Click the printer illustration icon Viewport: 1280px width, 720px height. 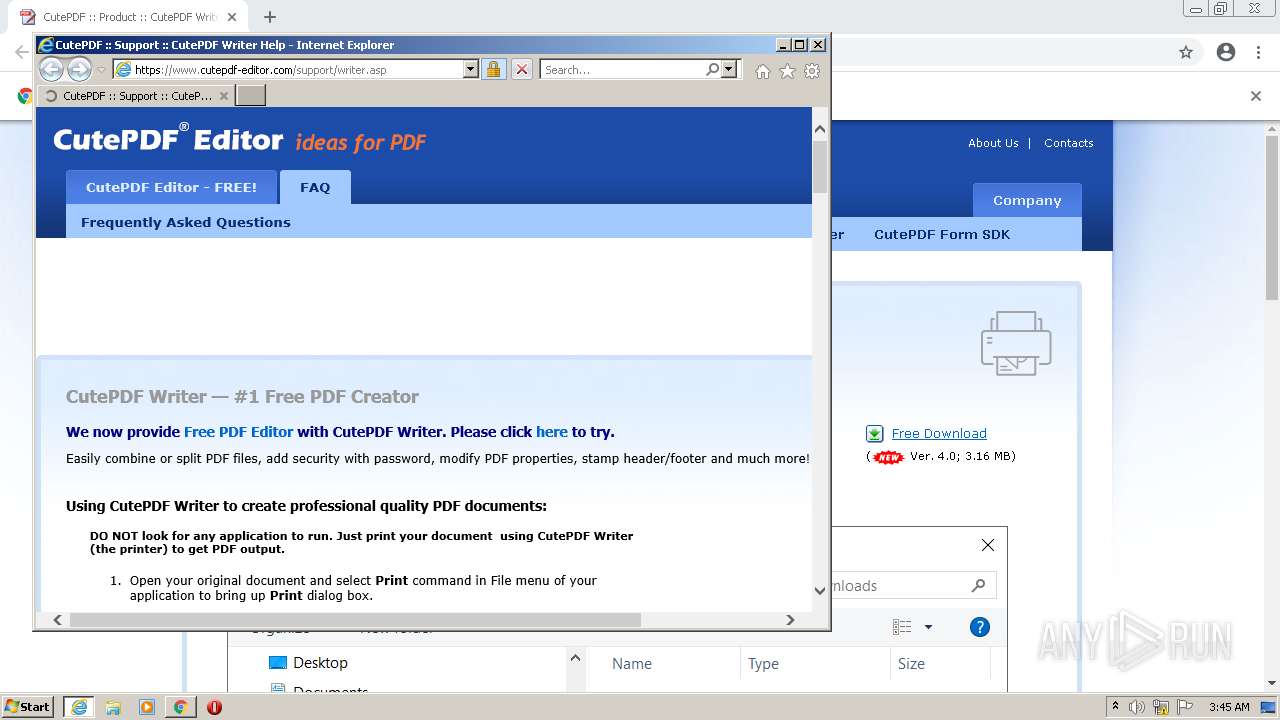click(1016, 343)
